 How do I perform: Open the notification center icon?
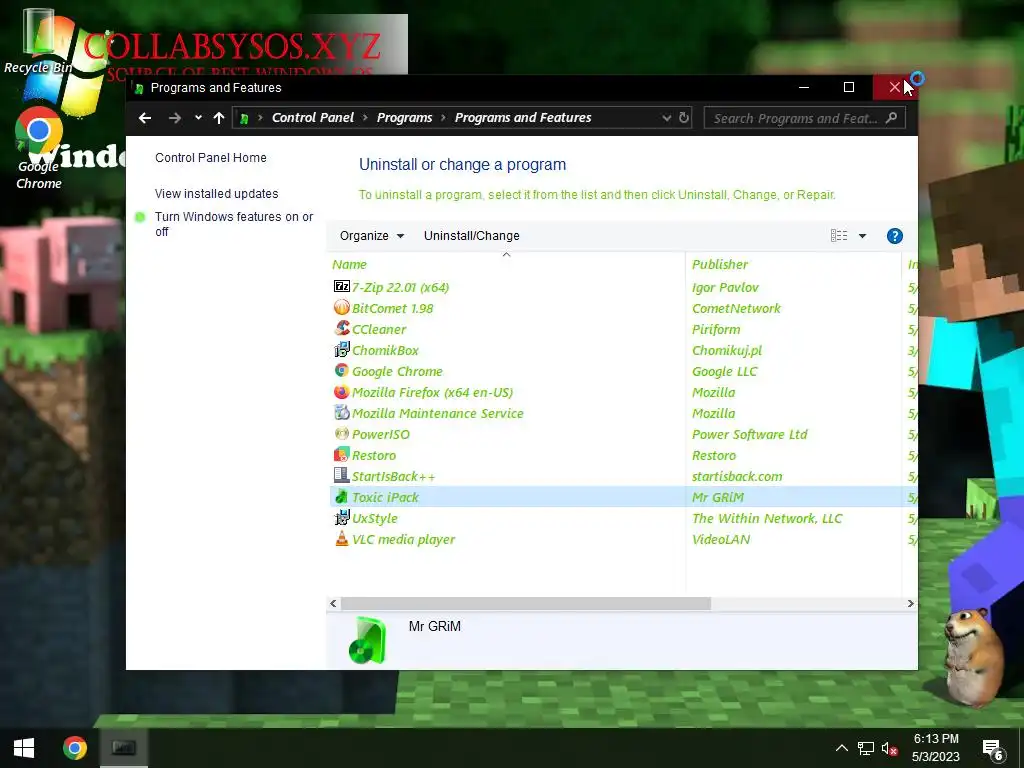(993, 749)
